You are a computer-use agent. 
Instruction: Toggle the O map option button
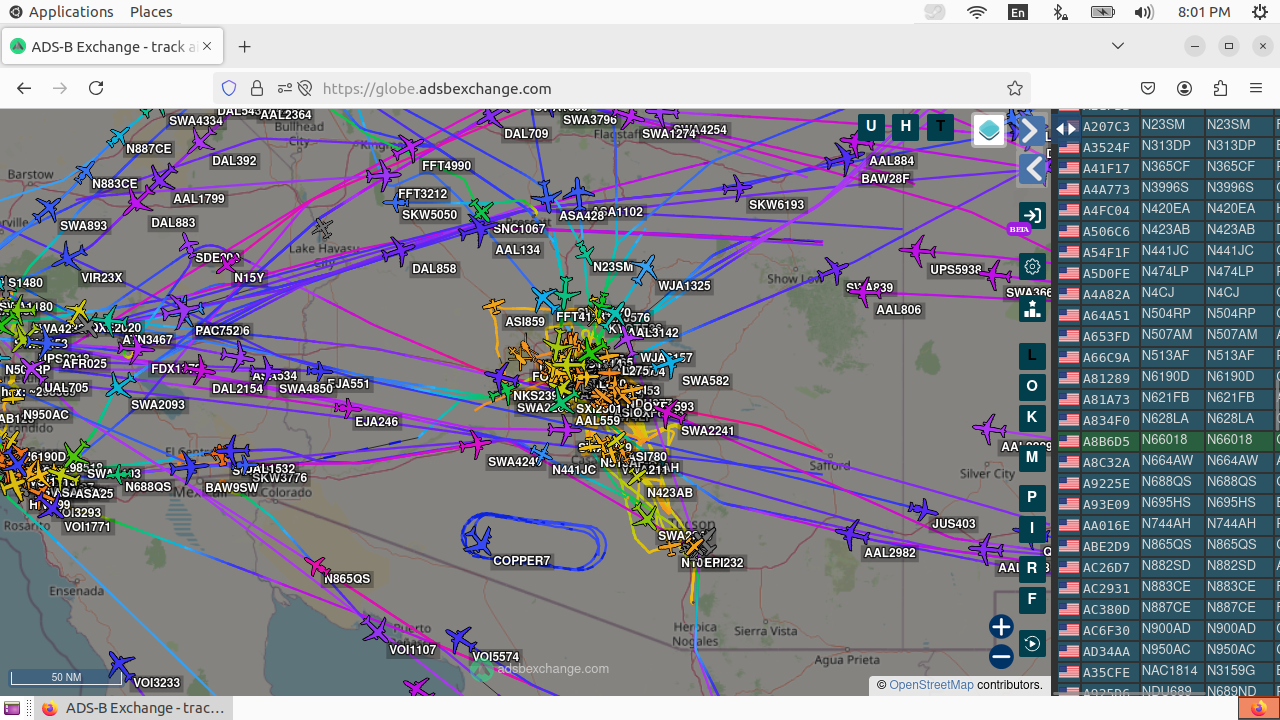[x=1032, y=387]
